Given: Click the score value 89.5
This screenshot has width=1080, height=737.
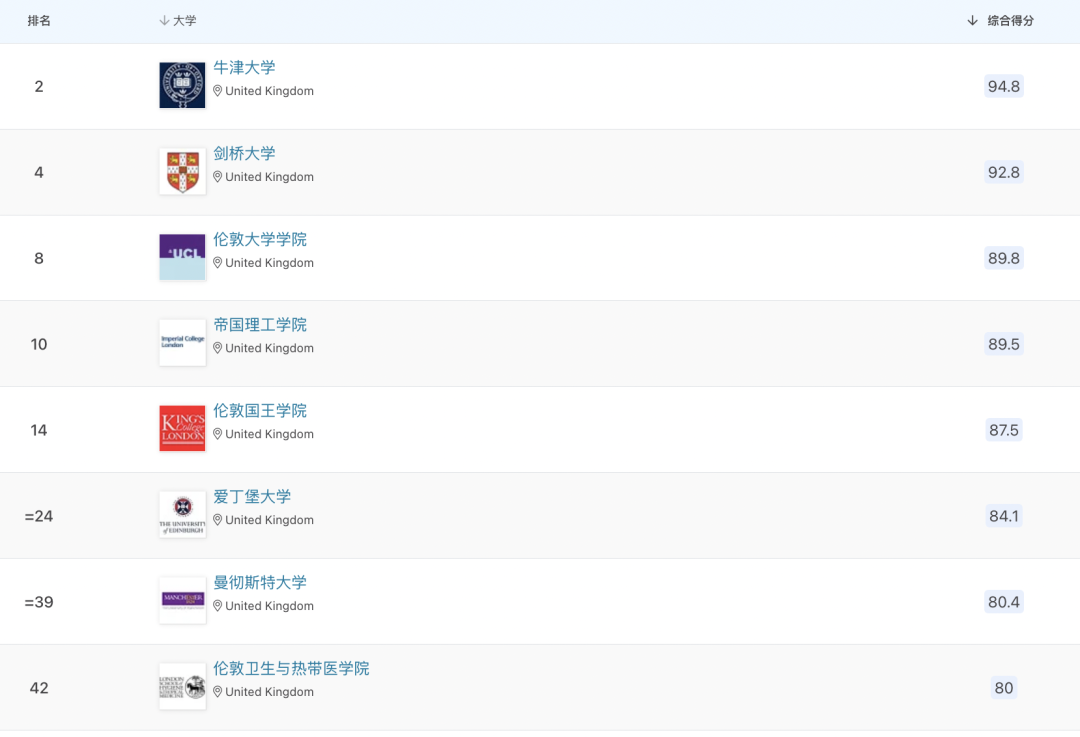Looking at the screenshot, I should pos(1004,344).
